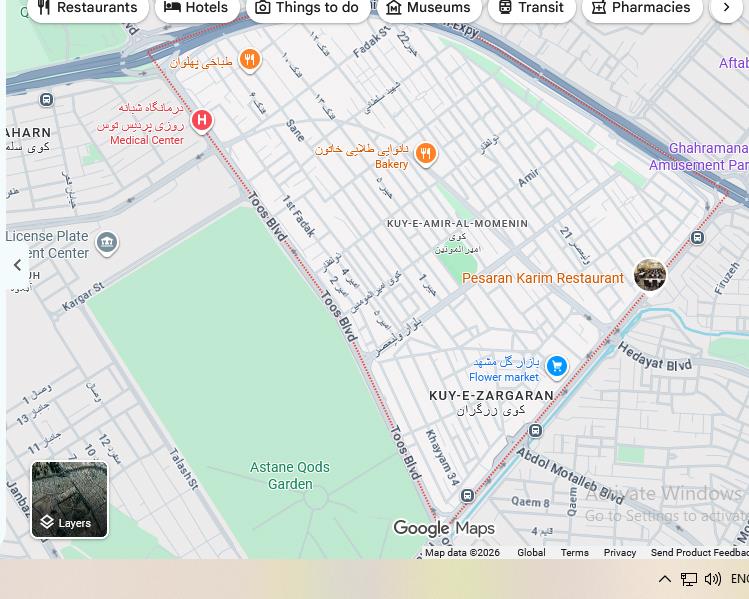Viewport: 749px width, 599px height.
Task: Expand the collapsed side panel arrow
Action: click(17, 265)
